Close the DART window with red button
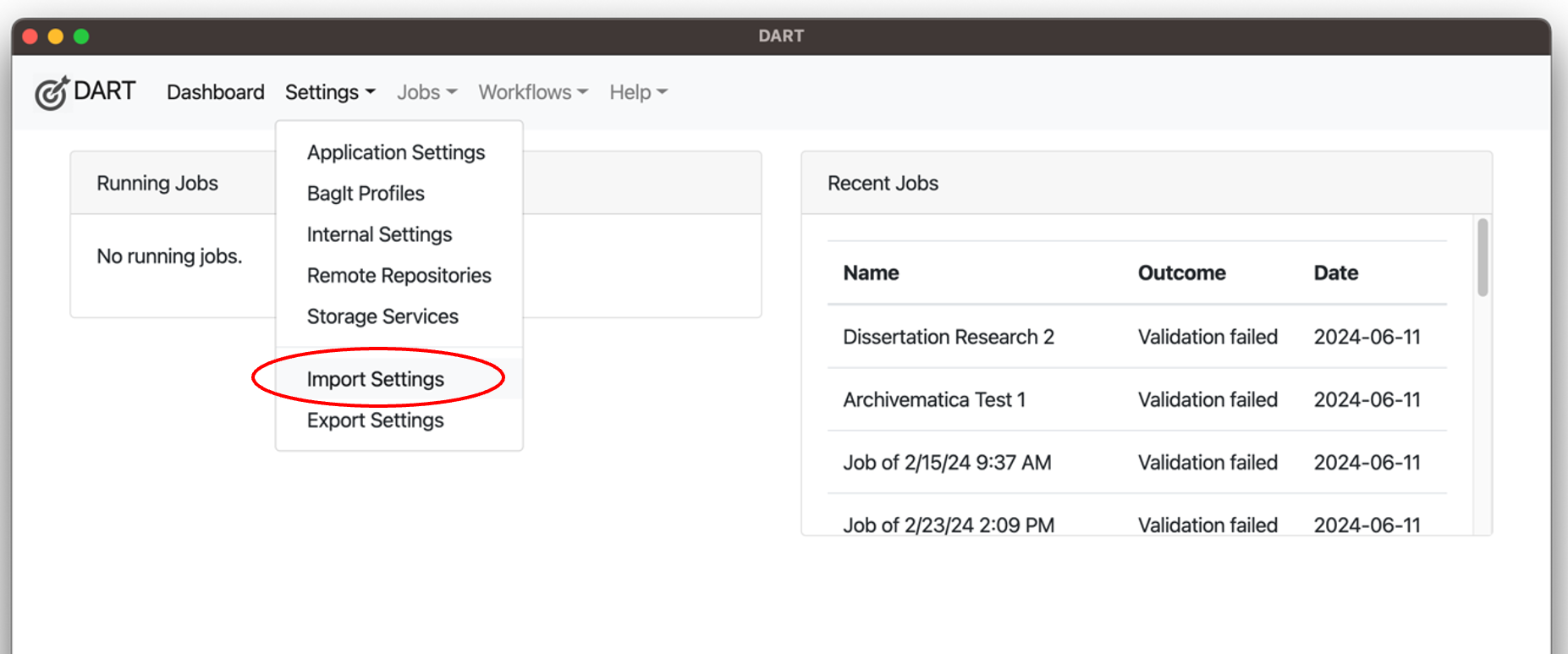 point(30,36)
